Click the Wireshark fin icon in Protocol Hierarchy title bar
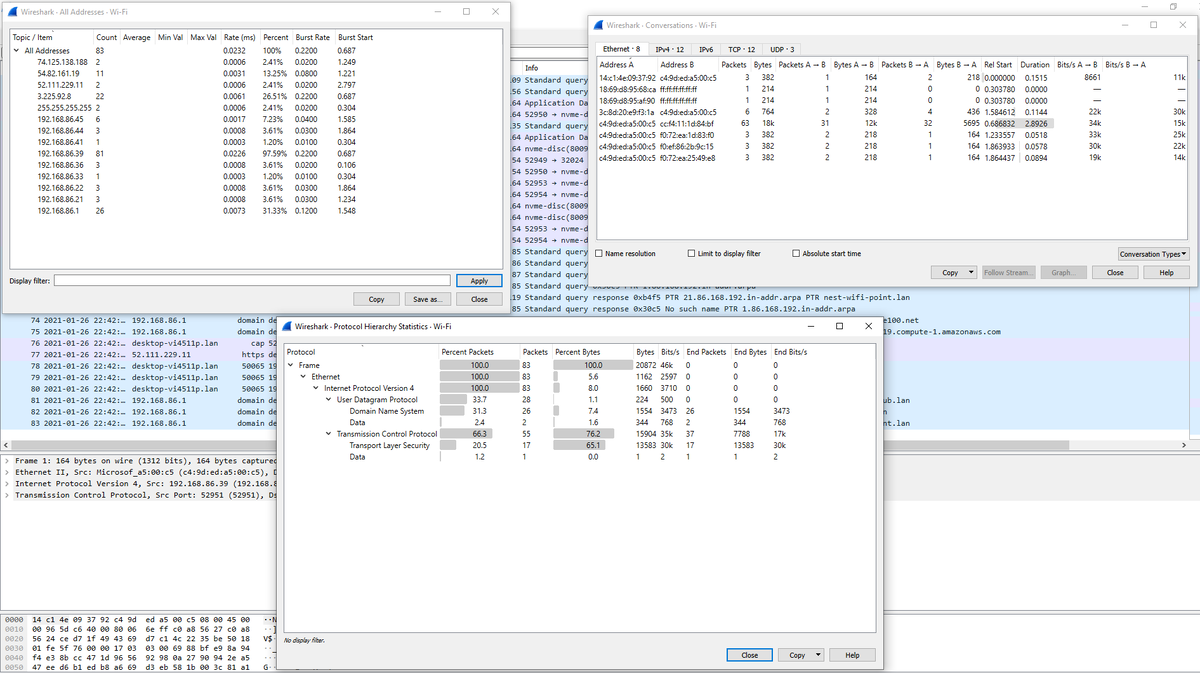This screenshot has height=673, width=1200. [x=287, y=326]
